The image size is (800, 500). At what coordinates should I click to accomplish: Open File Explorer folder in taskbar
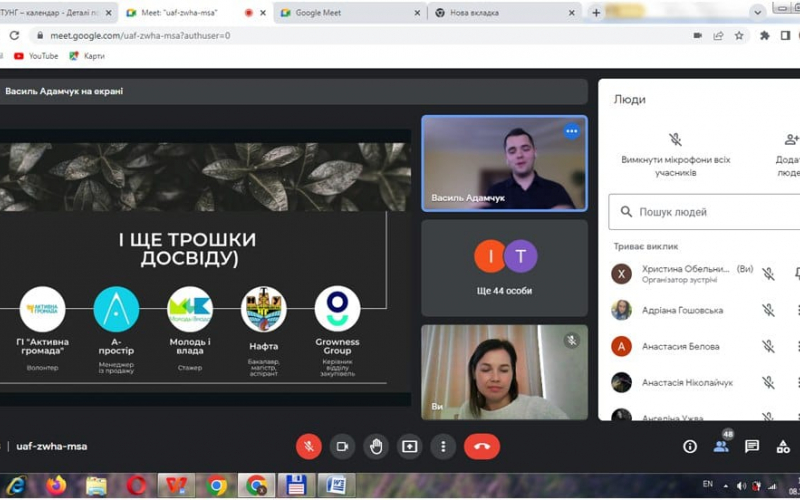96,485
